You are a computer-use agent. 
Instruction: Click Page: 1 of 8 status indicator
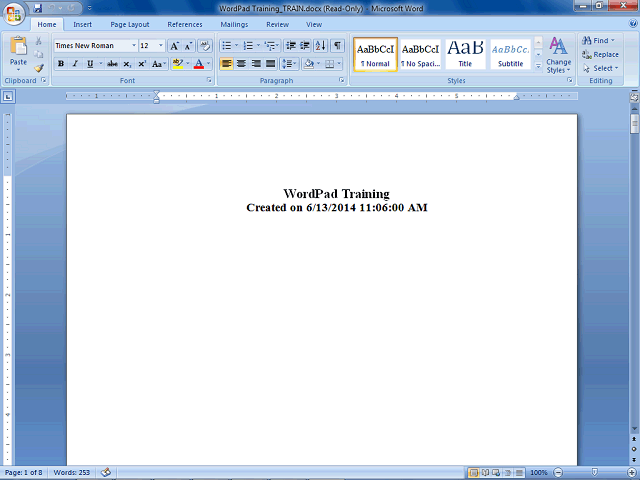point(24,473)
